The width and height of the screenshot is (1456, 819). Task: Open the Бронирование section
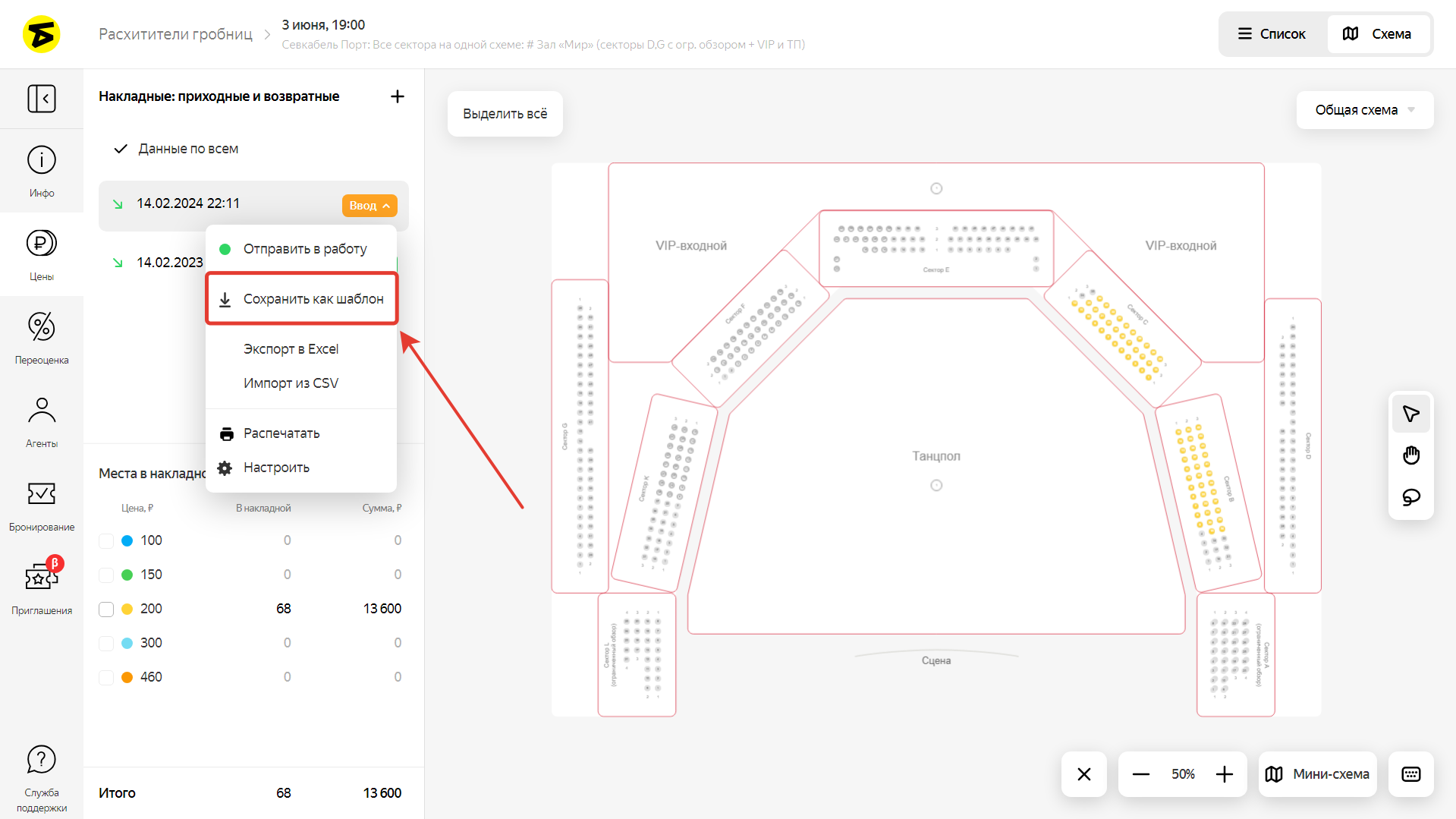(42, 505)
